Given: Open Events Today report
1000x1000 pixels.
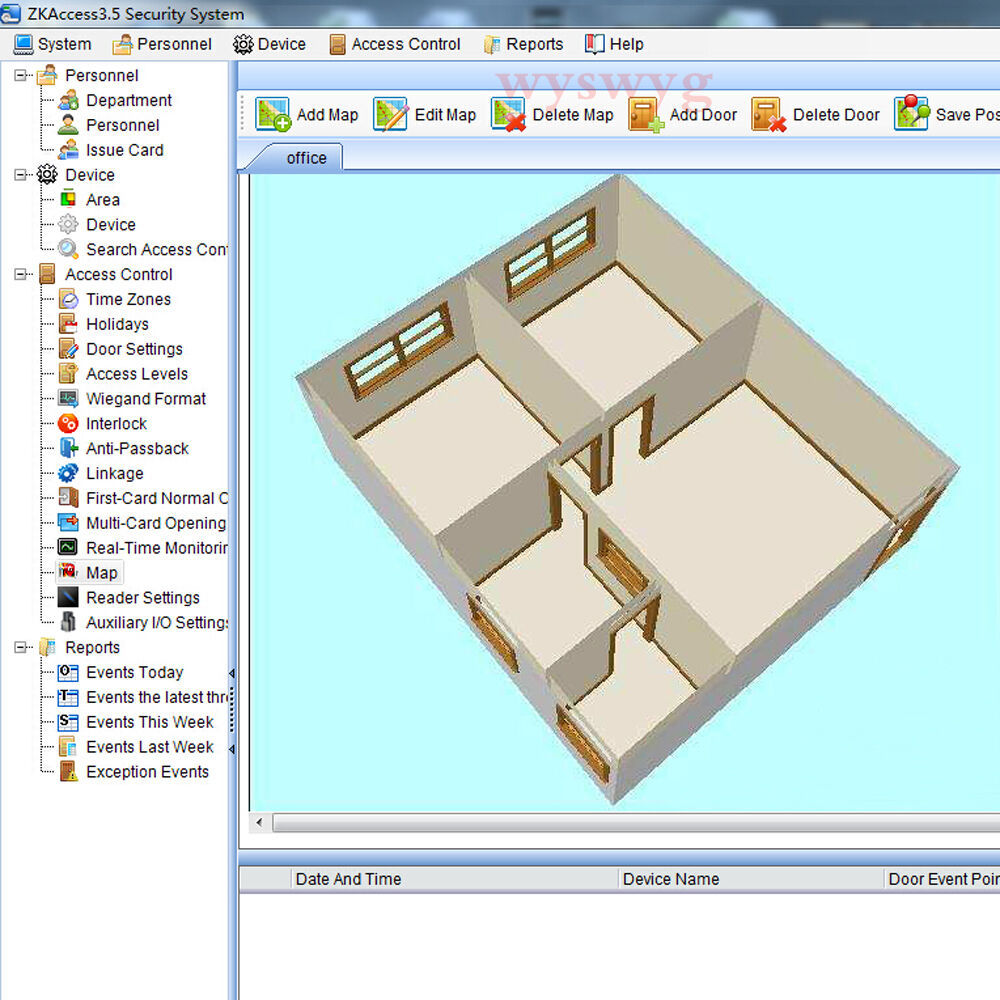Looking at the screenshot, I should pyautogui.click(x=134, y=673).
